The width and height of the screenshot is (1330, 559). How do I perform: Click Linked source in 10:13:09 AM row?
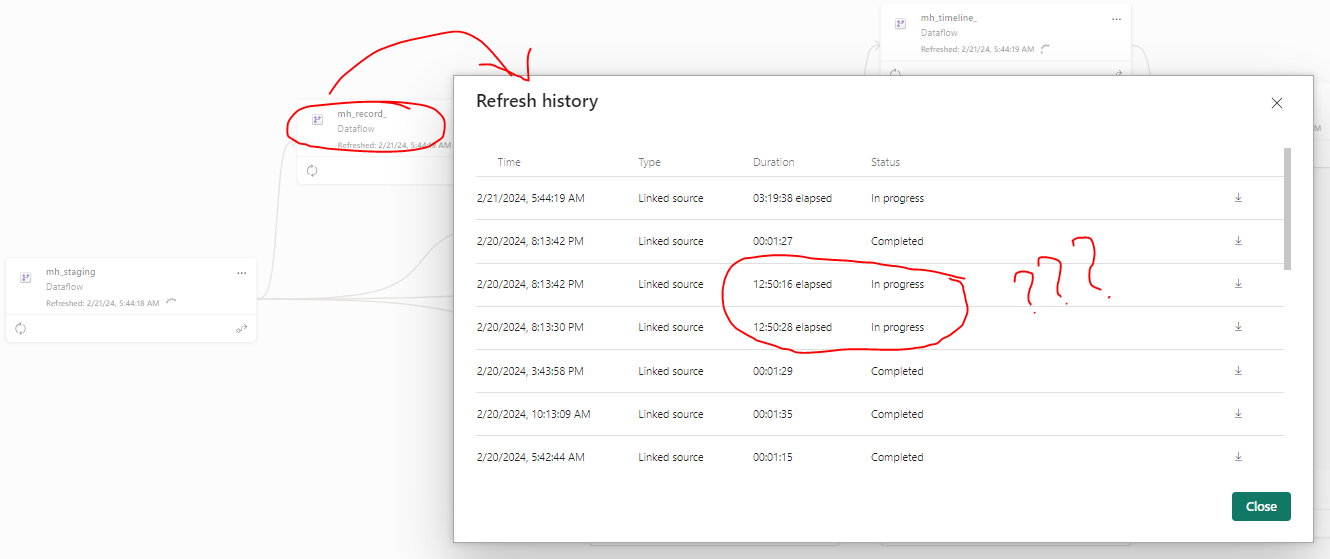tap(671, 414)
